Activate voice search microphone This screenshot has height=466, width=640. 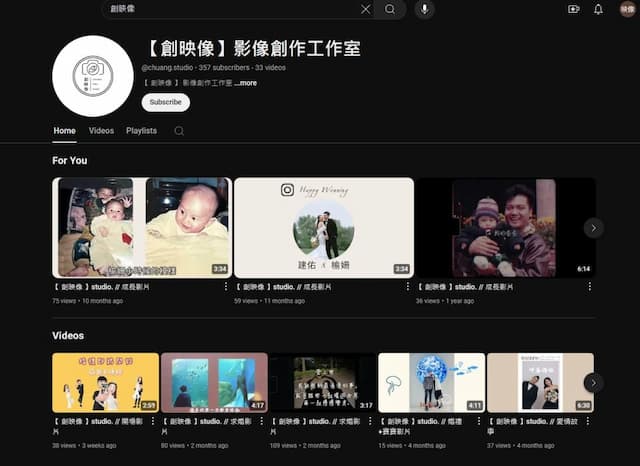(423, 9)
